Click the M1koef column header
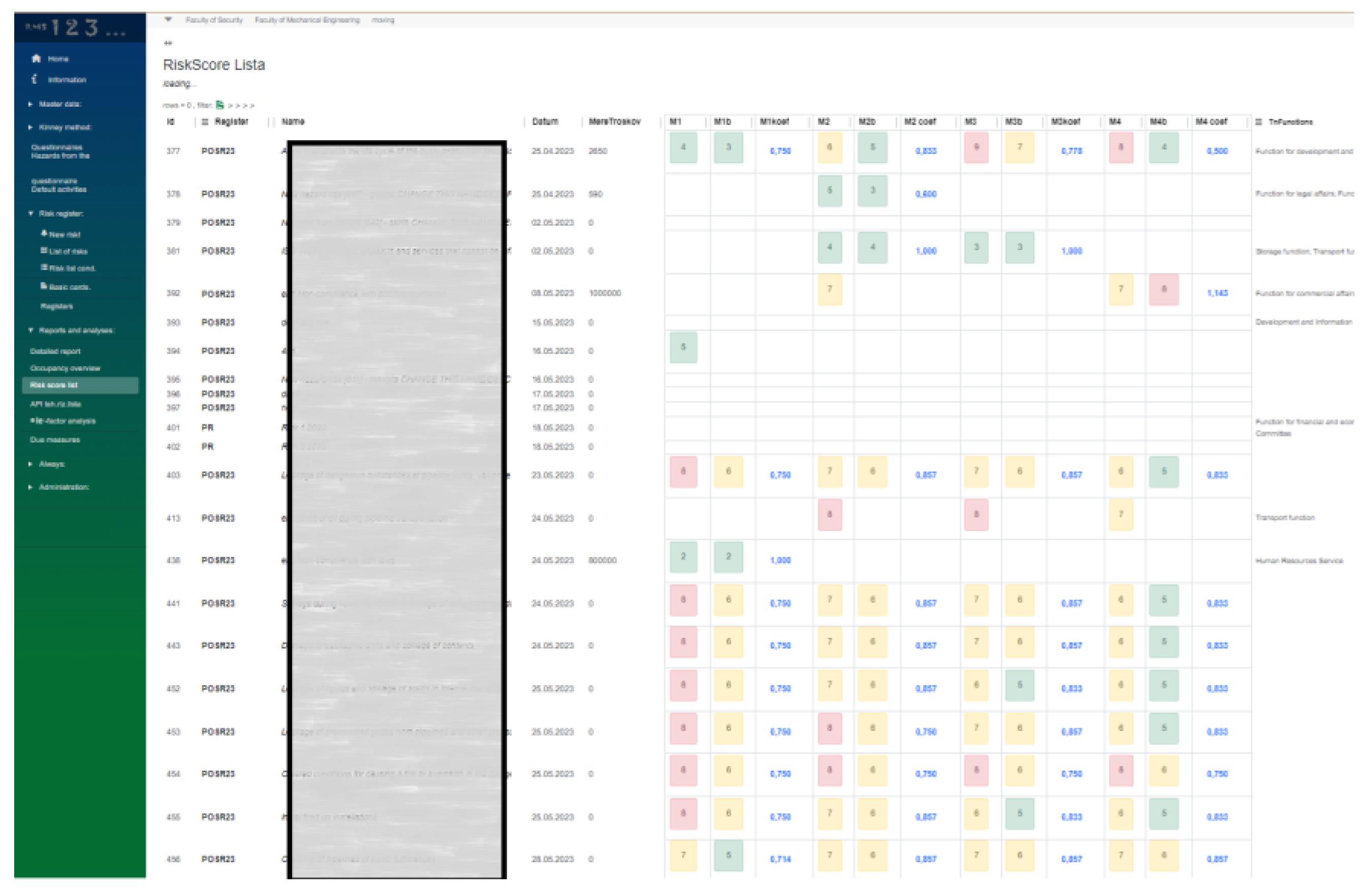The width and height of the screenshot is (1372, 895). tap(774, 121)
